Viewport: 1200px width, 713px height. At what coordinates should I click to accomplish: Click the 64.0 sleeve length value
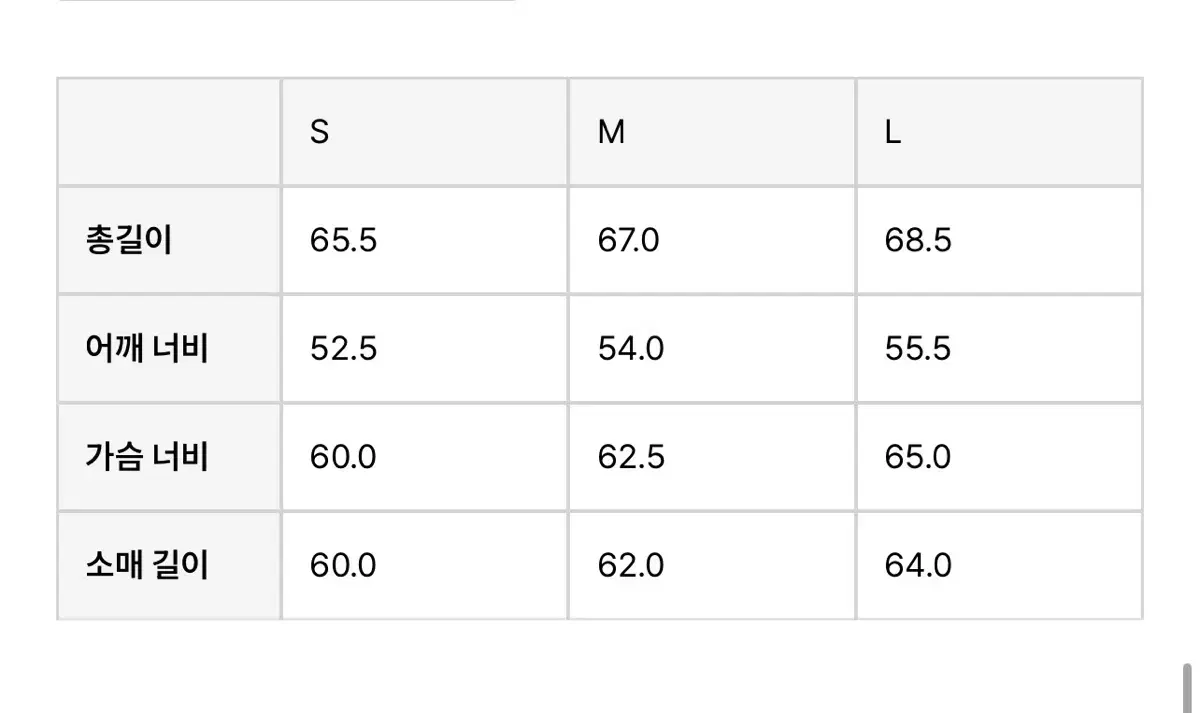[x=917, y=565]
